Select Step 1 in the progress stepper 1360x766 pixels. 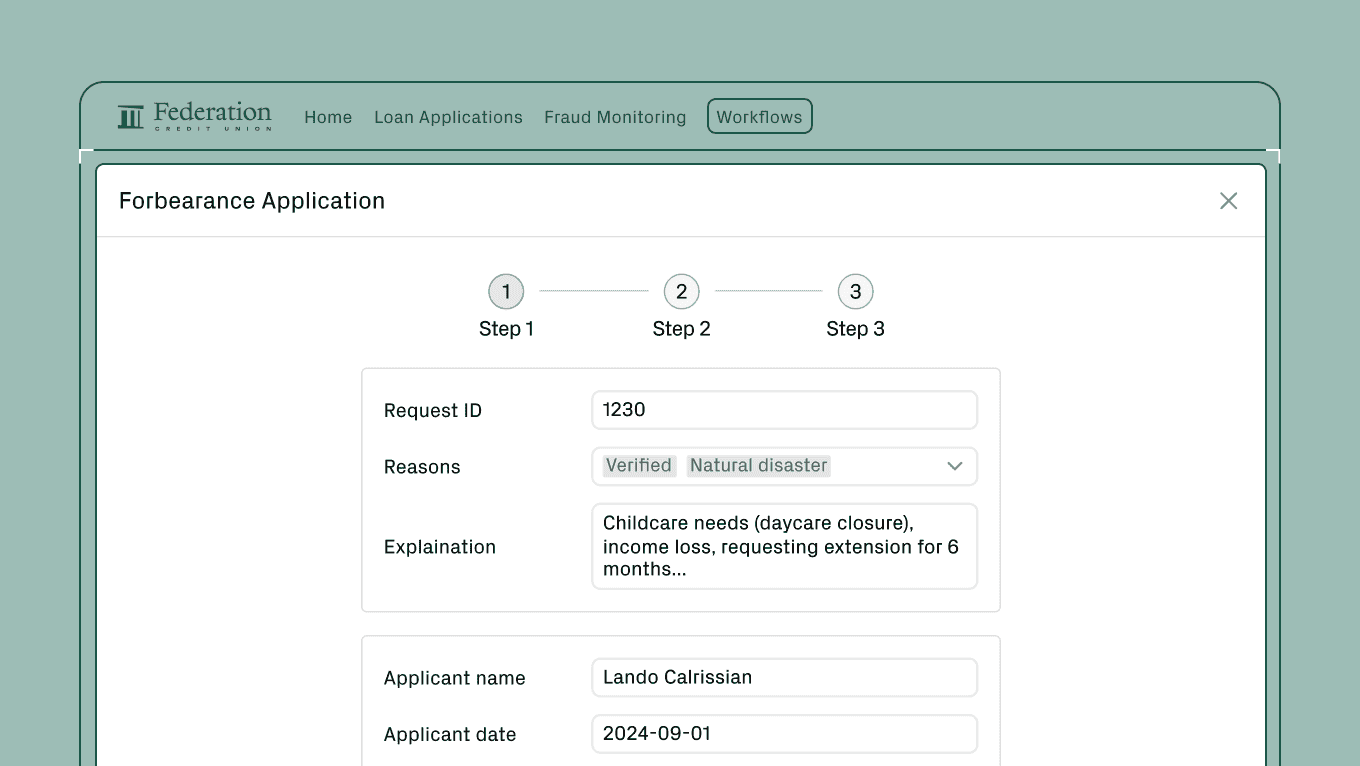[x=506, y=291]
